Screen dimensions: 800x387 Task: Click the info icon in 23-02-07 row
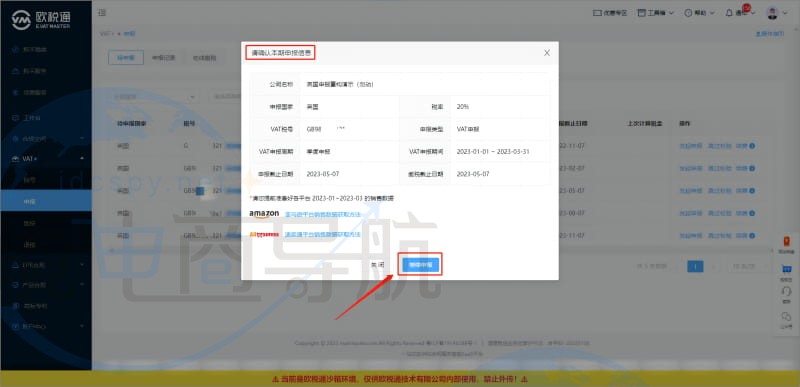752,168
